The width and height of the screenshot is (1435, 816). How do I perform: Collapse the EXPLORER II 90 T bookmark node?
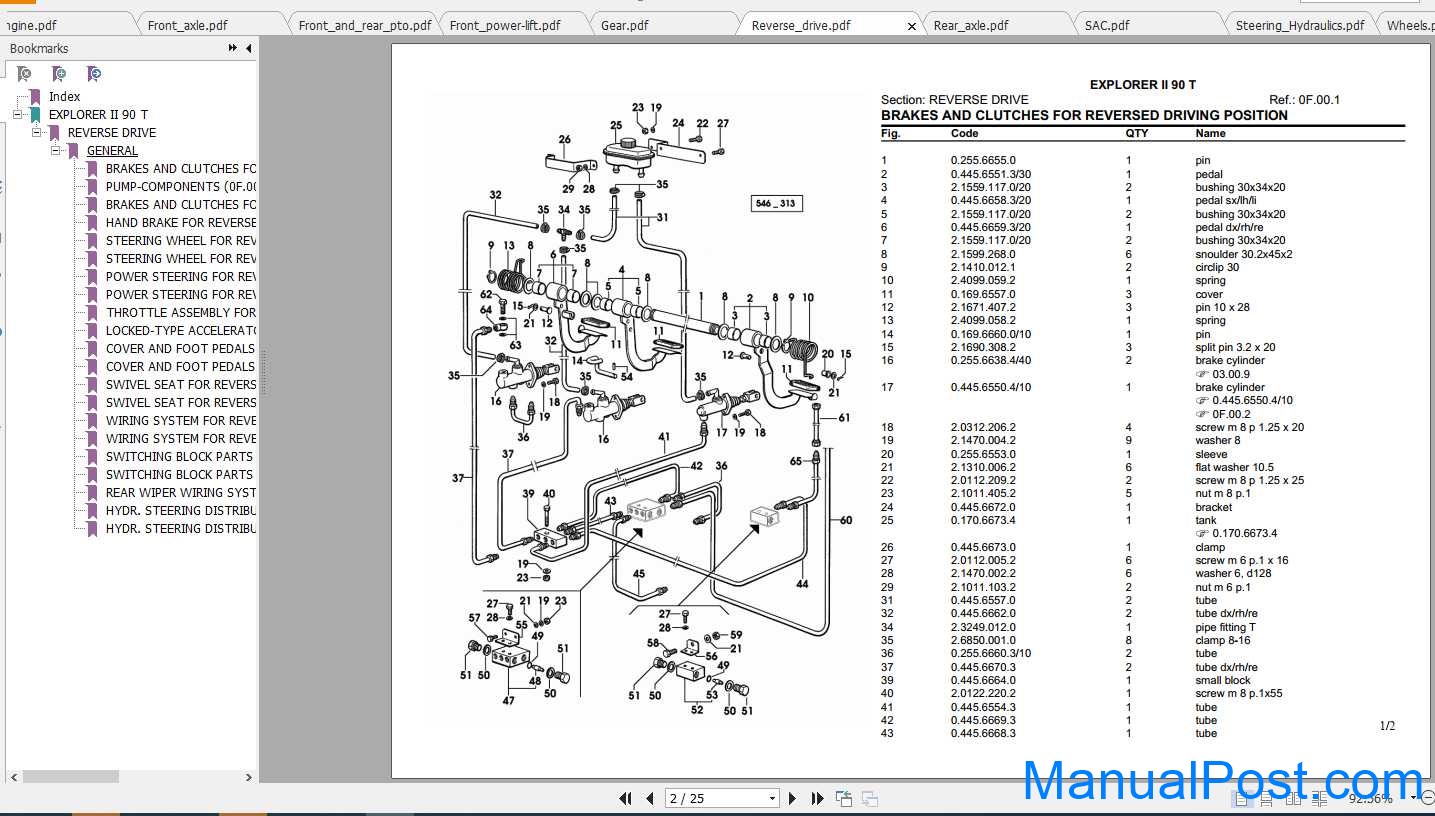pyautogui.click(x=18, y=115)
